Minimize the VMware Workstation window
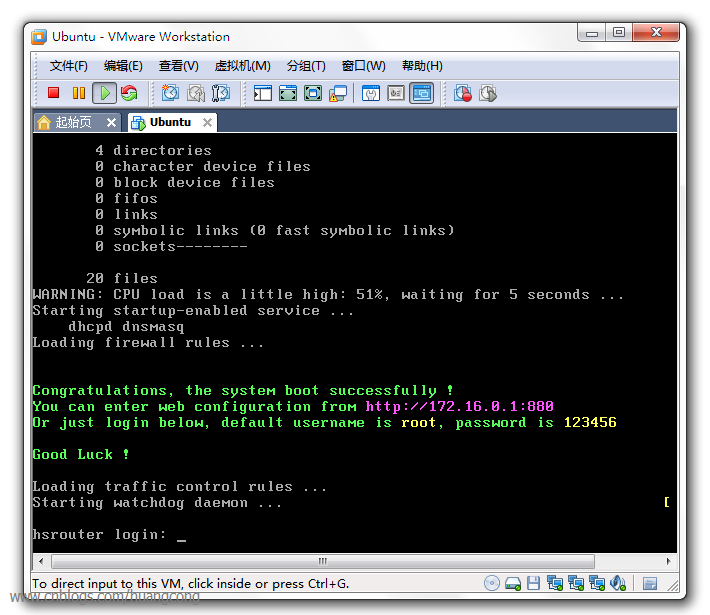Image resolution: width=710 pixels, height=615 pixels. click(591, 33)
